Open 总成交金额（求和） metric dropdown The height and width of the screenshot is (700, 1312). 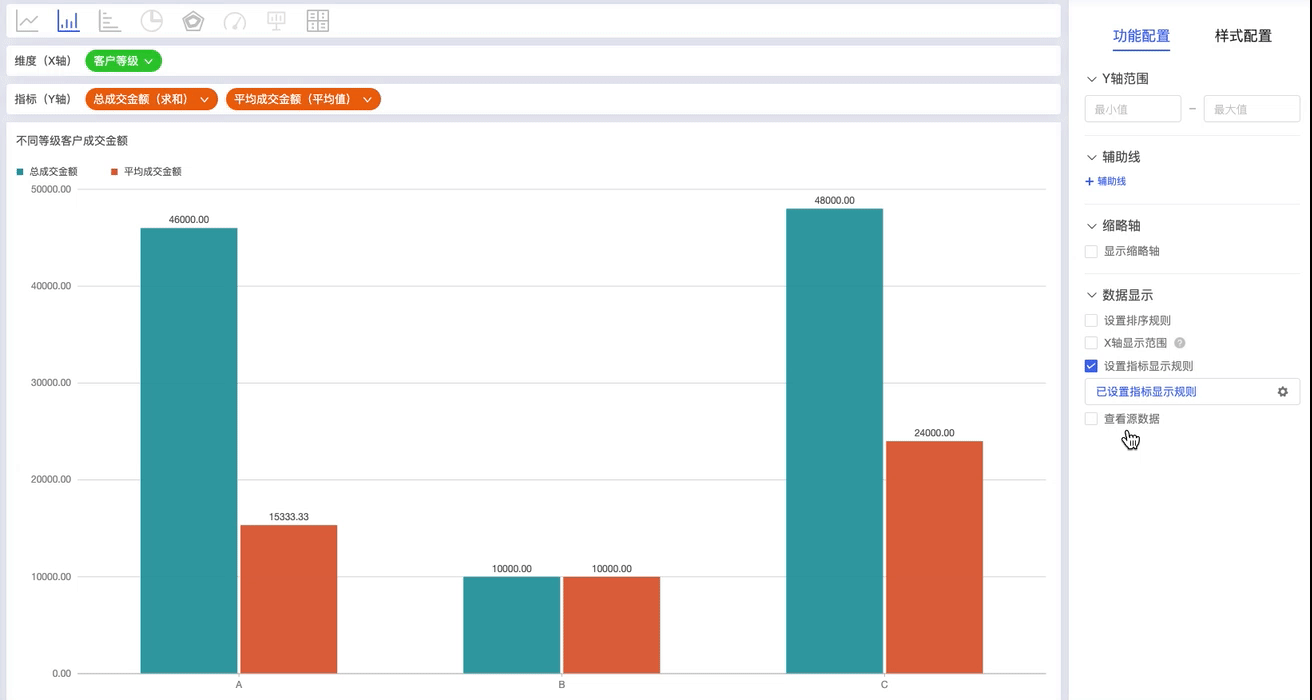[151, 99]
